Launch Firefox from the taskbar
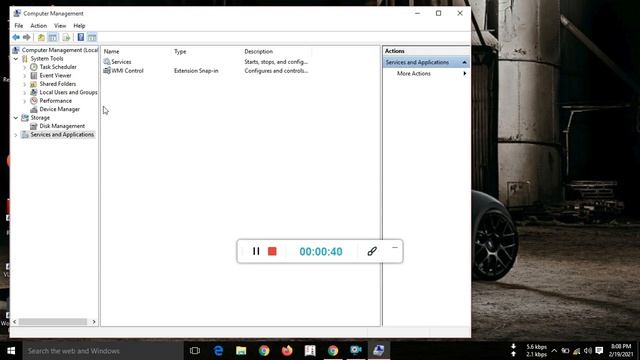The width and height of the screenshot is (640, 360). pos(287,351)
